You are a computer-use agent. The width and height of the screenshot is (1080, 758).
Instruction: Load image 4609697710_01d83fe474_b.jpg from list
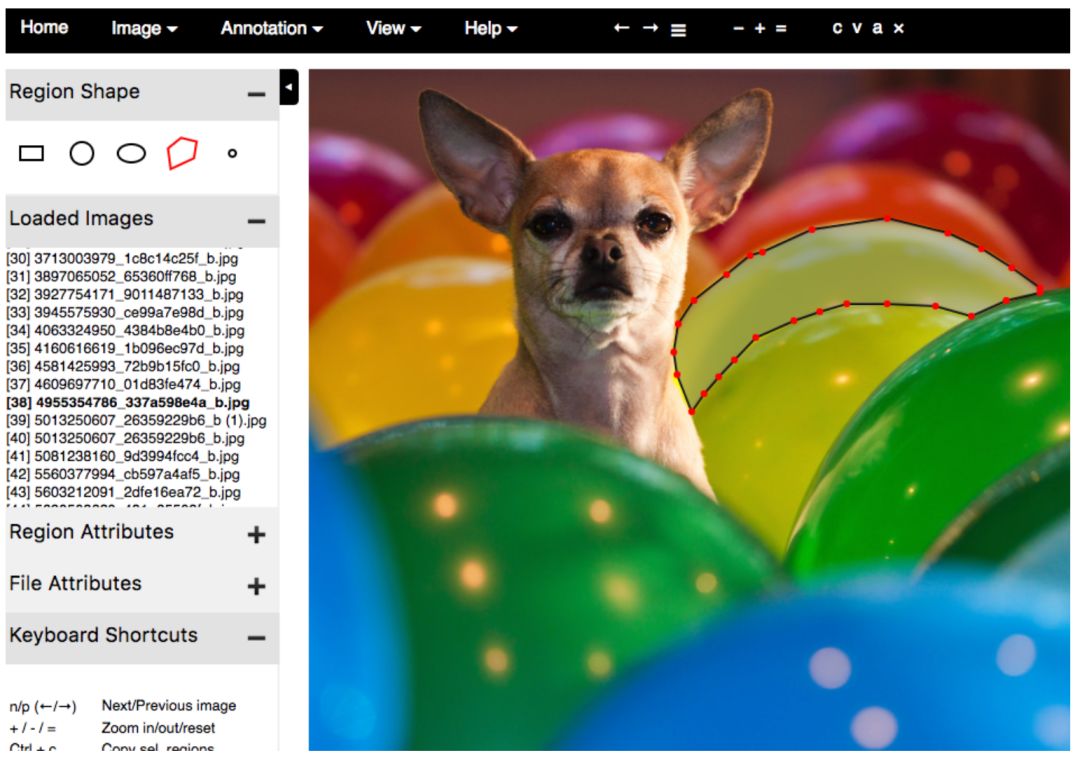click(123, 384)
